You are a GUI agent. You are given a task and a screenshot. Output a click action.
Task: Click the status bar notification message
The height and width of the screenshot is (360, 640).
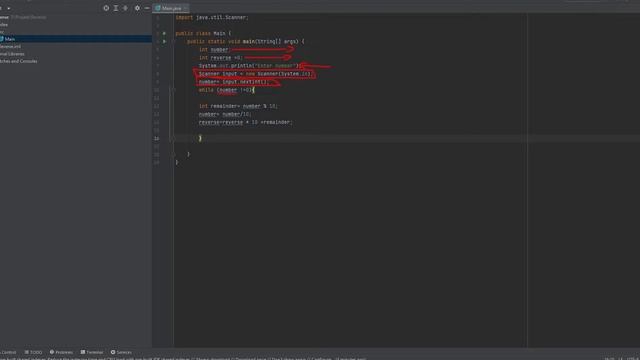point(184,358)
